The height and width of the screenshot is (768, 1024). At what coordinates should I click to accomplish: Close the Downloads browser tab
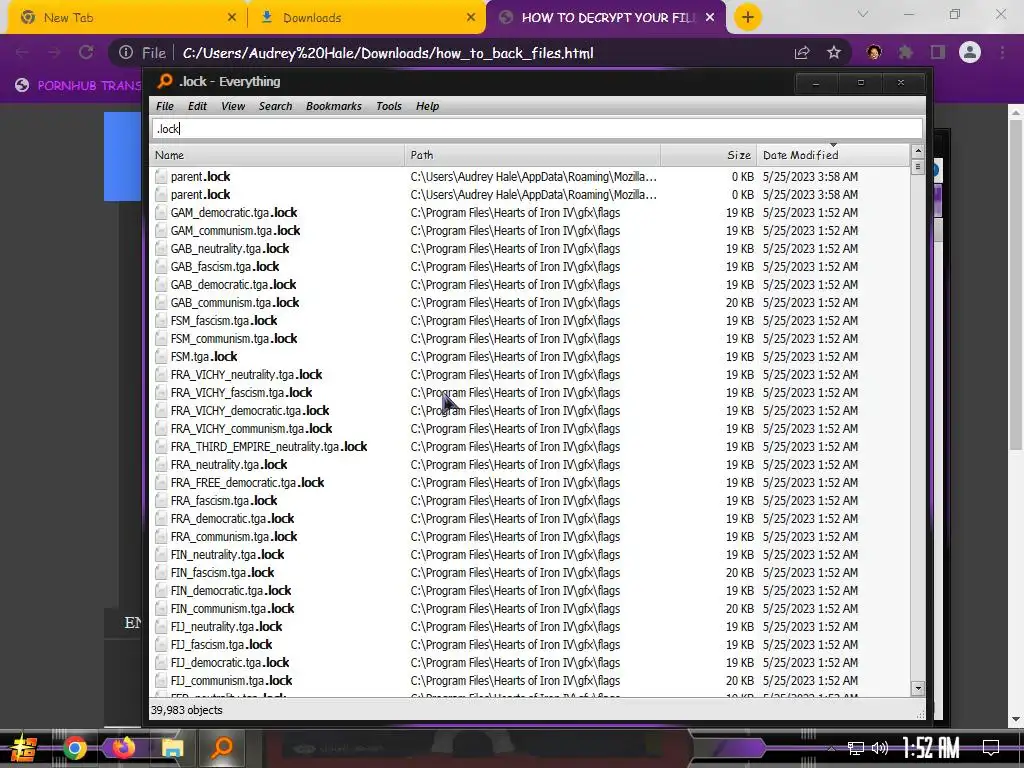pyautogui.click(x=470, y=18)
